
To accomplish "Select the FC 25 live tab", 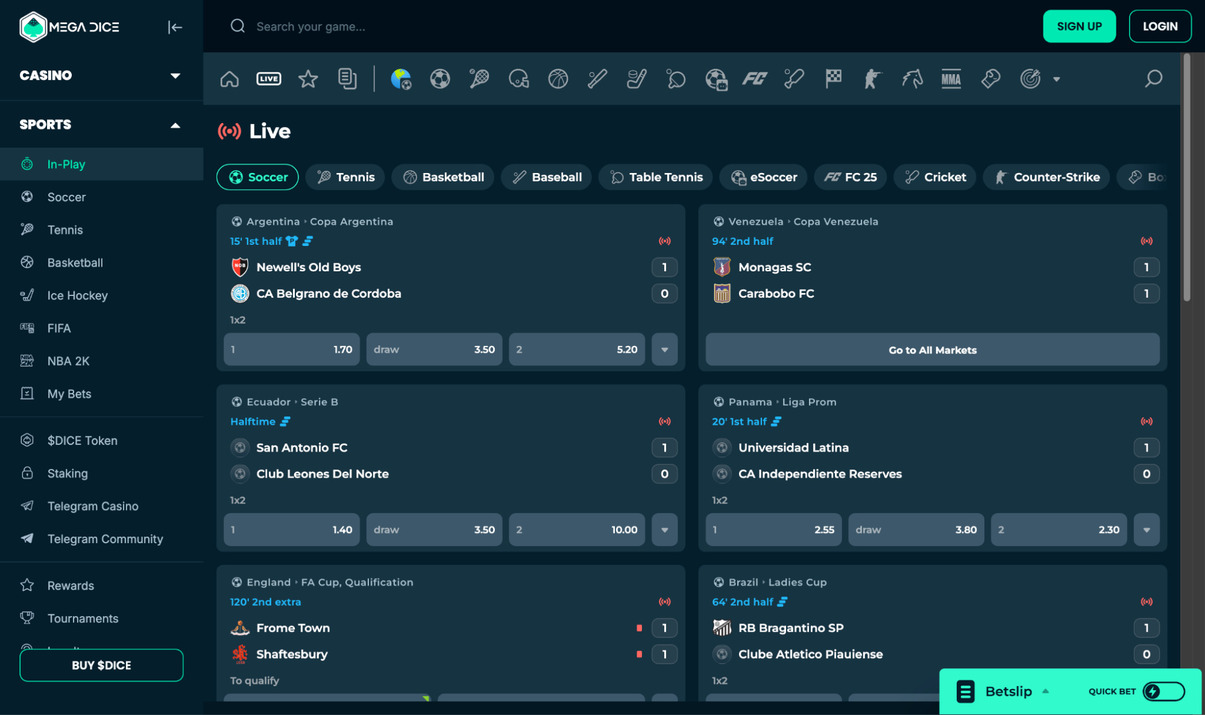I will (x=851, y=177).
